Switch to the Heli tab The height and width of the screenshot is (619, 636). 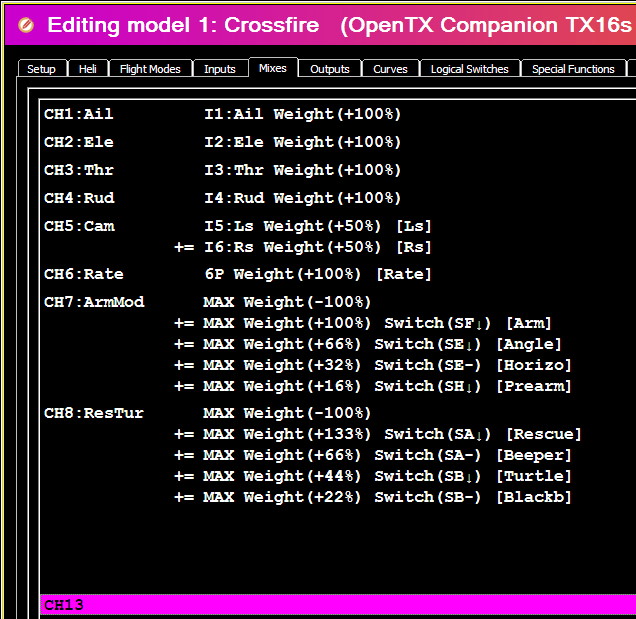tap(88, 69)
